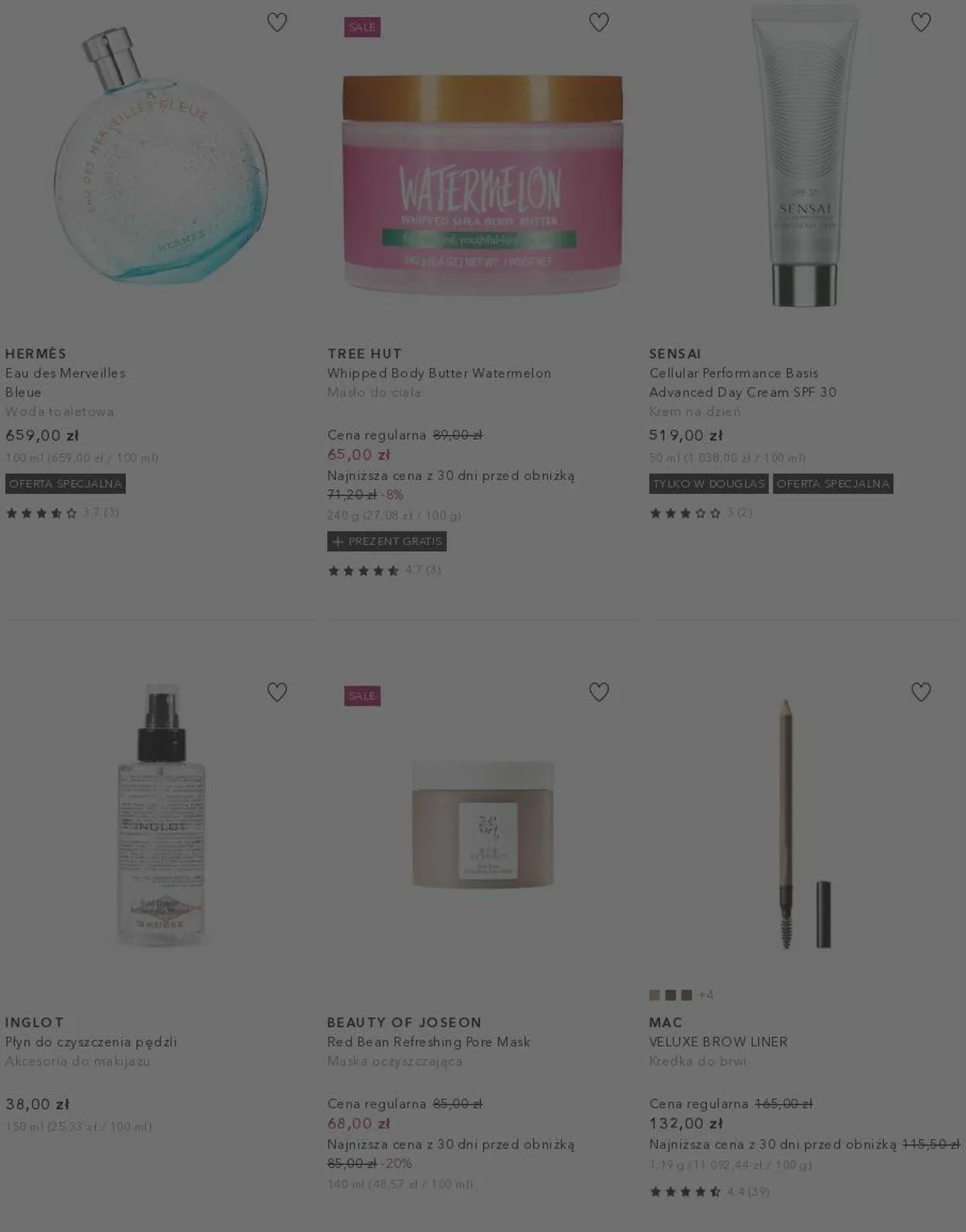
Task: Open Inglot Płyn do czyszczenia pędzli
Action: click(91, 1042)
